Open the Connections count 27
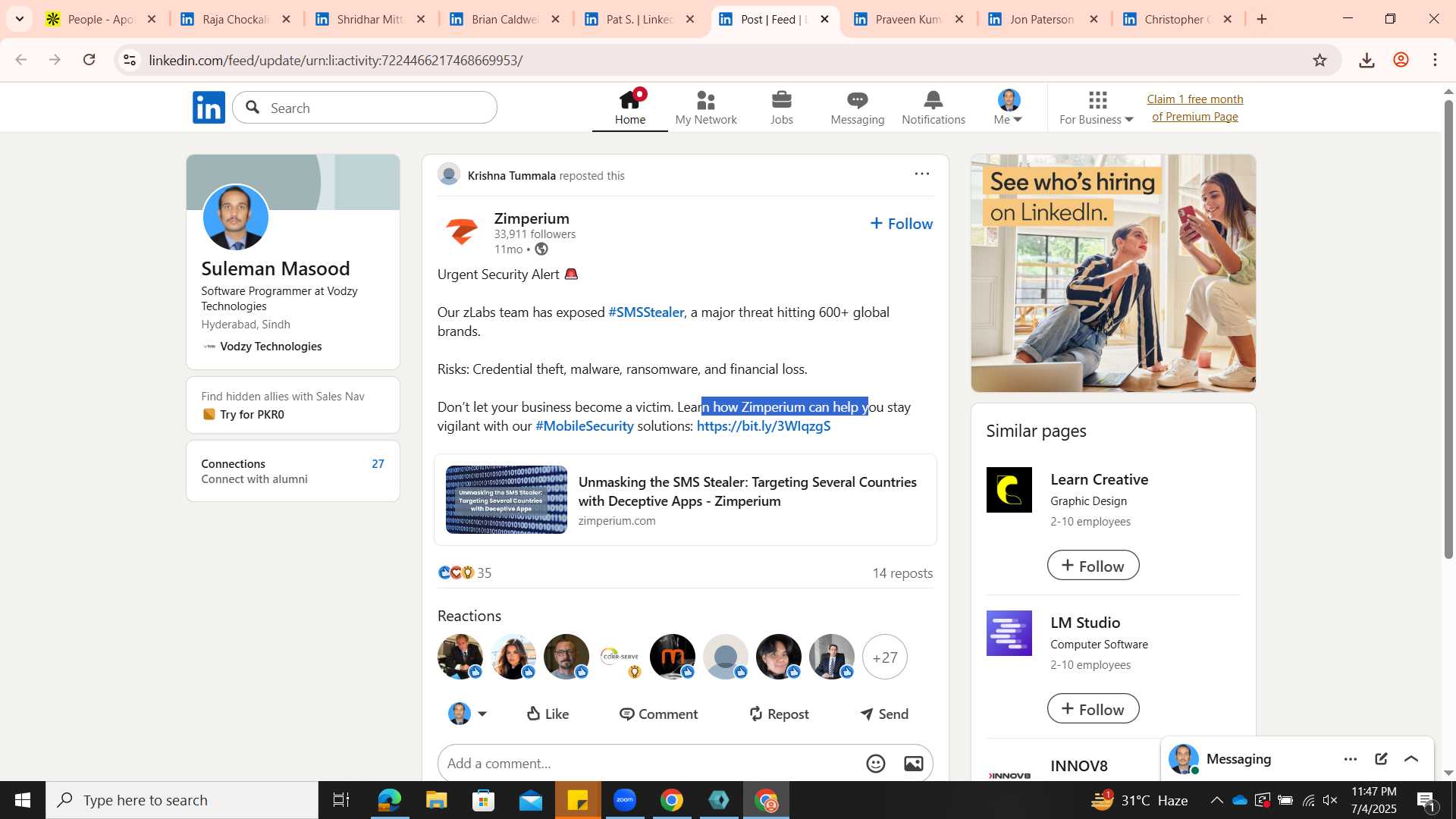The width and height of the screenshot is (1456, 819). pos(378,463)
